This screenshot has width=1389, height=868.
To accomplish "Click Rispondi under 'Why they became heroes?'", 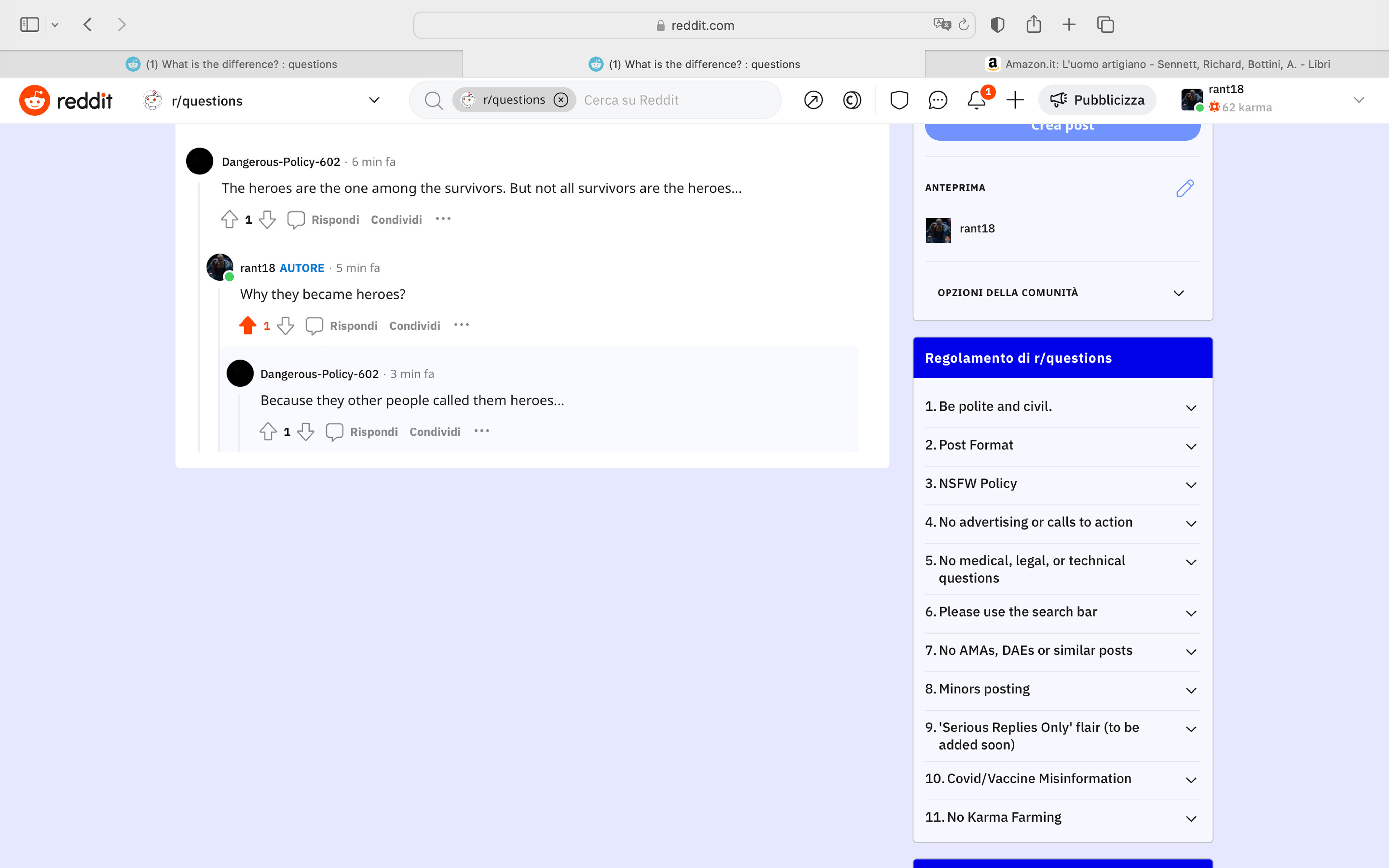I will (353, 325).
